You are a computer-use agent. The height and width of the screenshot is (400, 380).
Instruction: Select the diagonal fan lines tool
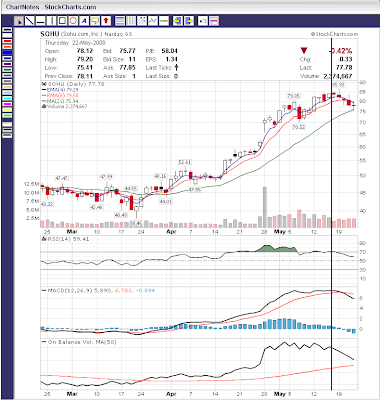point(142,21)
